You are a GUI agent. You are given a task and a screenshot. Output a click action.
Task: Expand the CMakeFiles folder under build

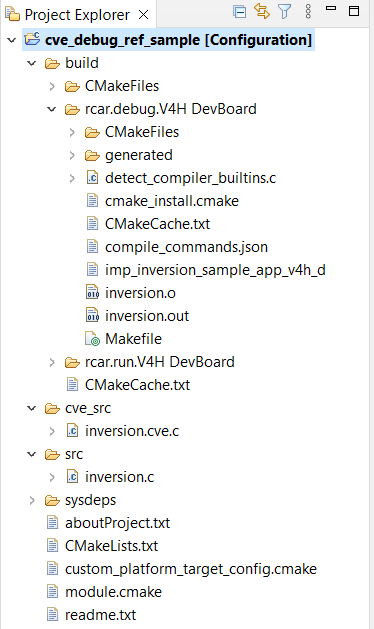click(52, 86)
